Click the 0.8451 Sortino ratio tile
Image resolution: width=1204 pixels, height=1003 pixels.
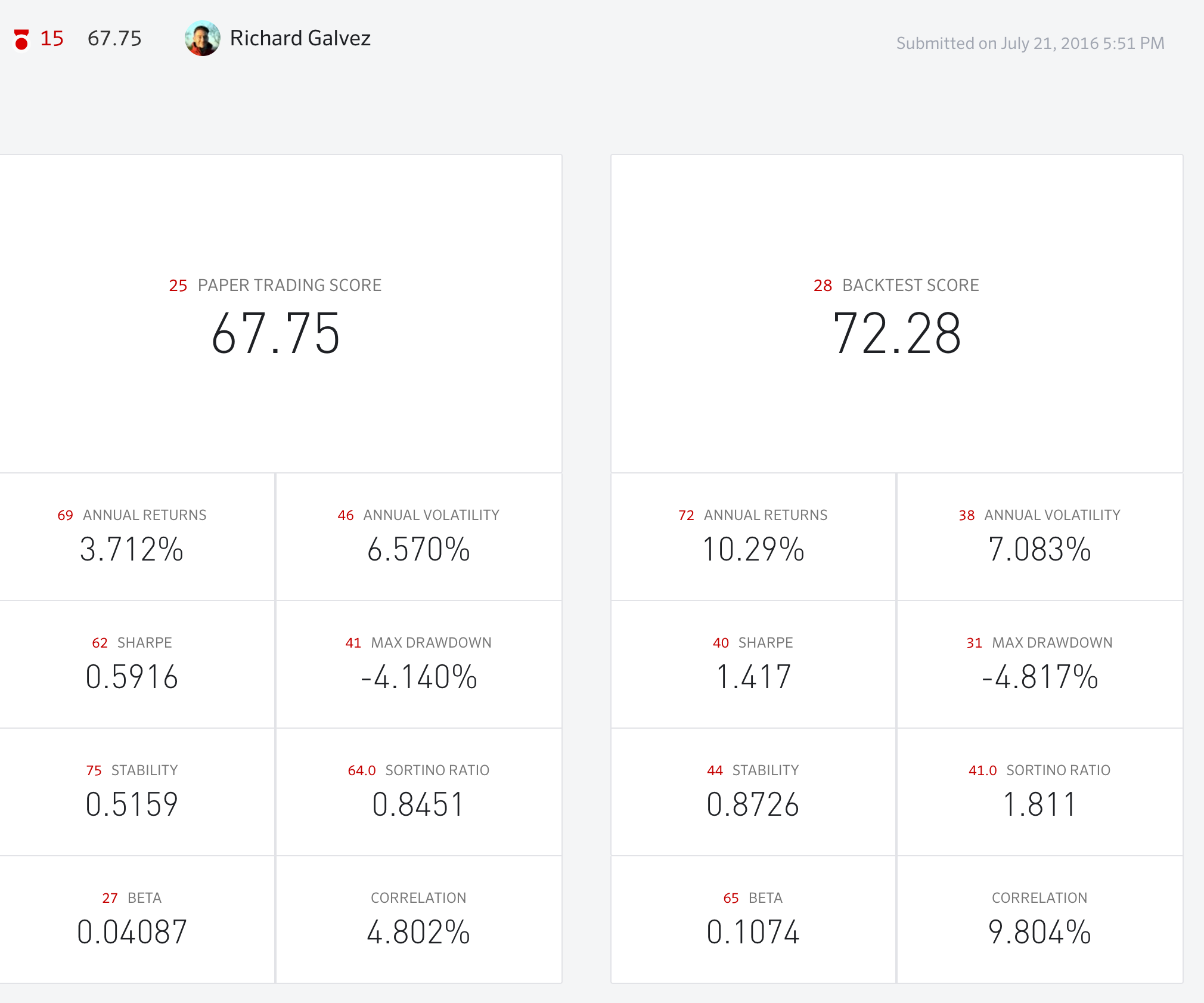[418, 792]
